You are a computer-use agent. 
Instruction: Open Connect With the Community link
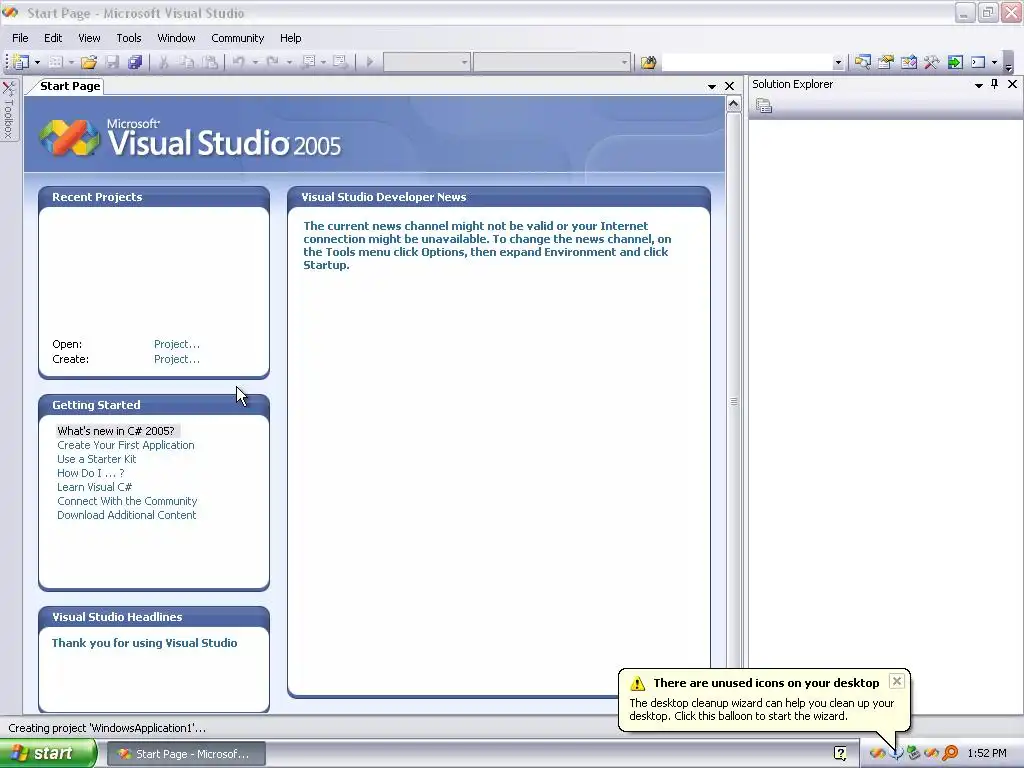(x=127, y=502)
